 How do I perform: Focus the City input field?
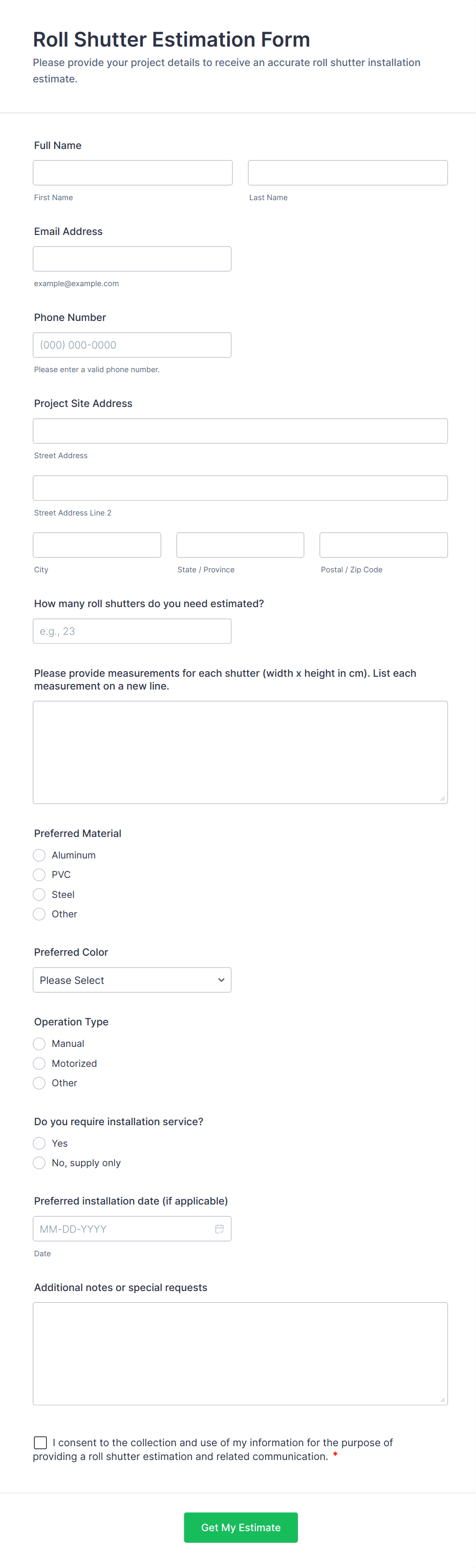tap(97, 544)
